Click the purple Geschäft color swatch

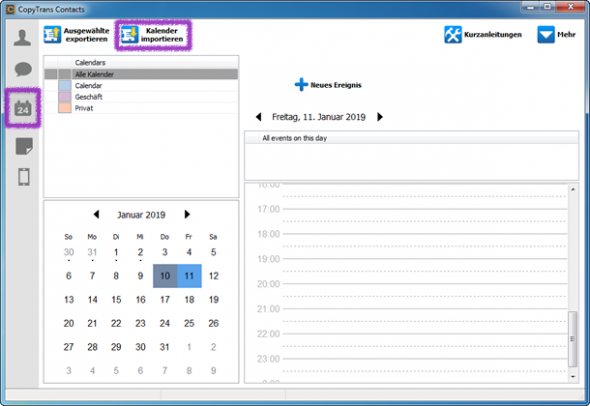point(65,97)
